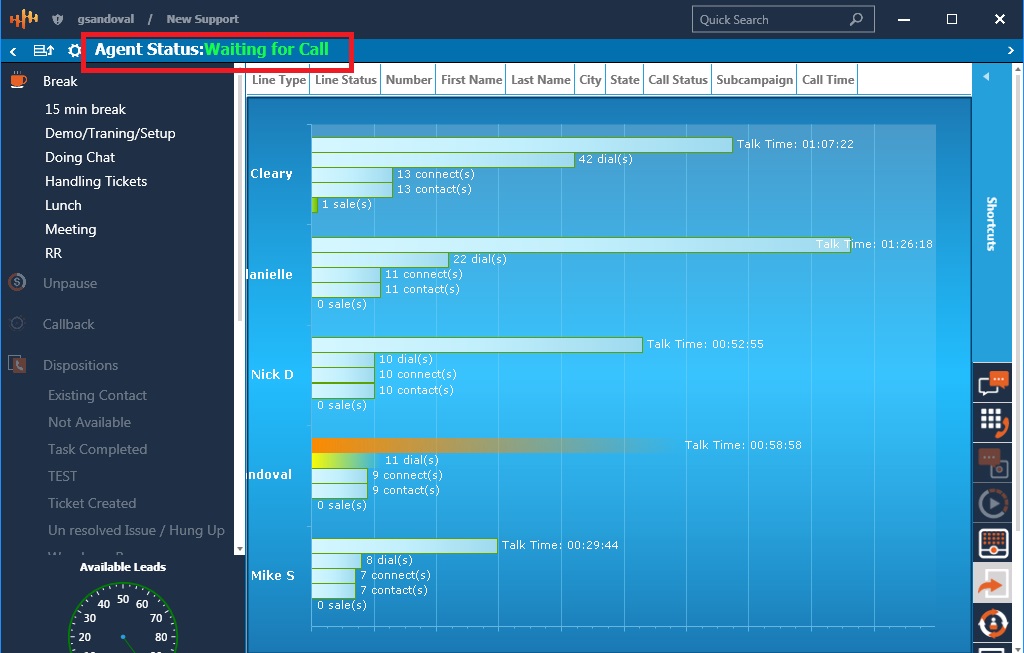1024x653 pixels.
Task: Open the dial pad shortcut icon
Action: click(x=993, y=422)
